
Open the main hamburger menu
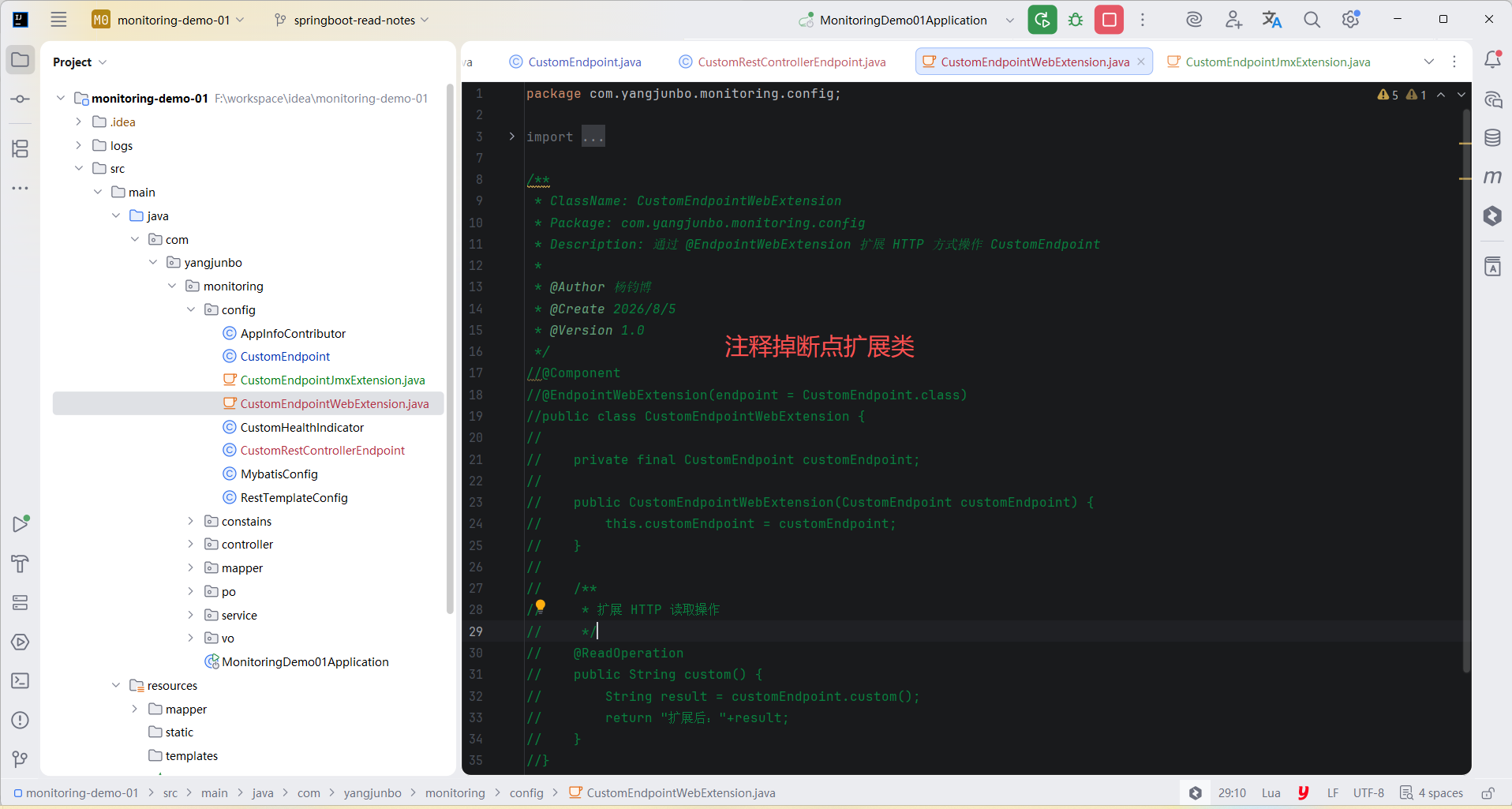pos(58,20)
